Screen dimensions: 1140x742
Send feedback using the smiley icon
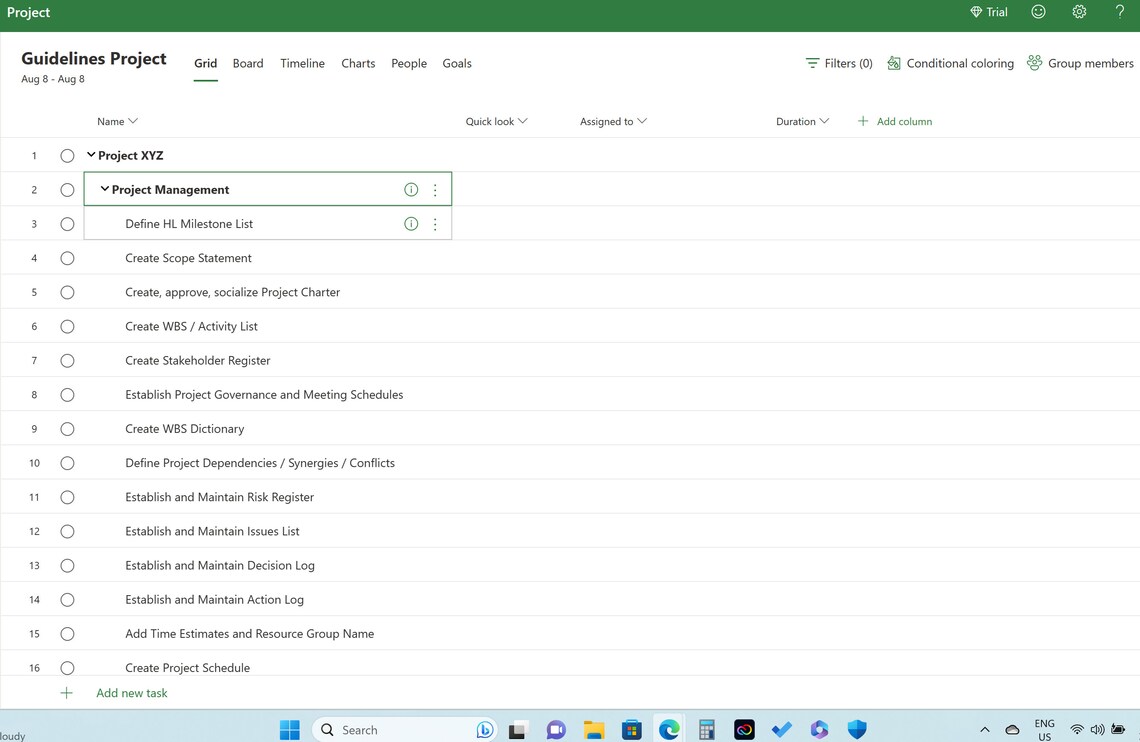click(1037, 12)
